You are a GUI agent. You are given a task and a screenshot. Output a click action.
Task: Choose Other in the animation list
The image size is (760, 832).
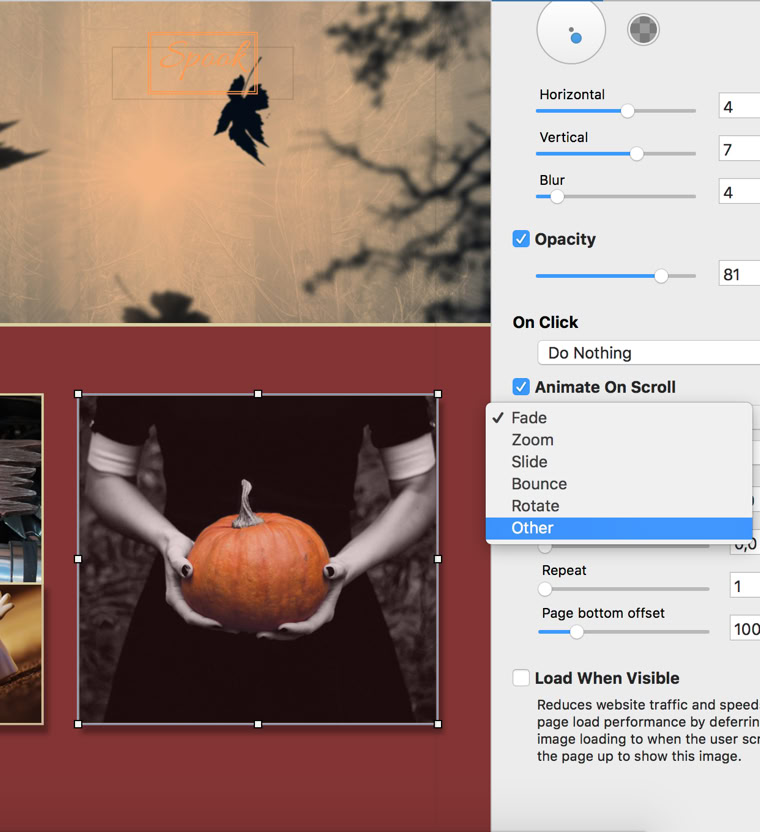point(532,528)
